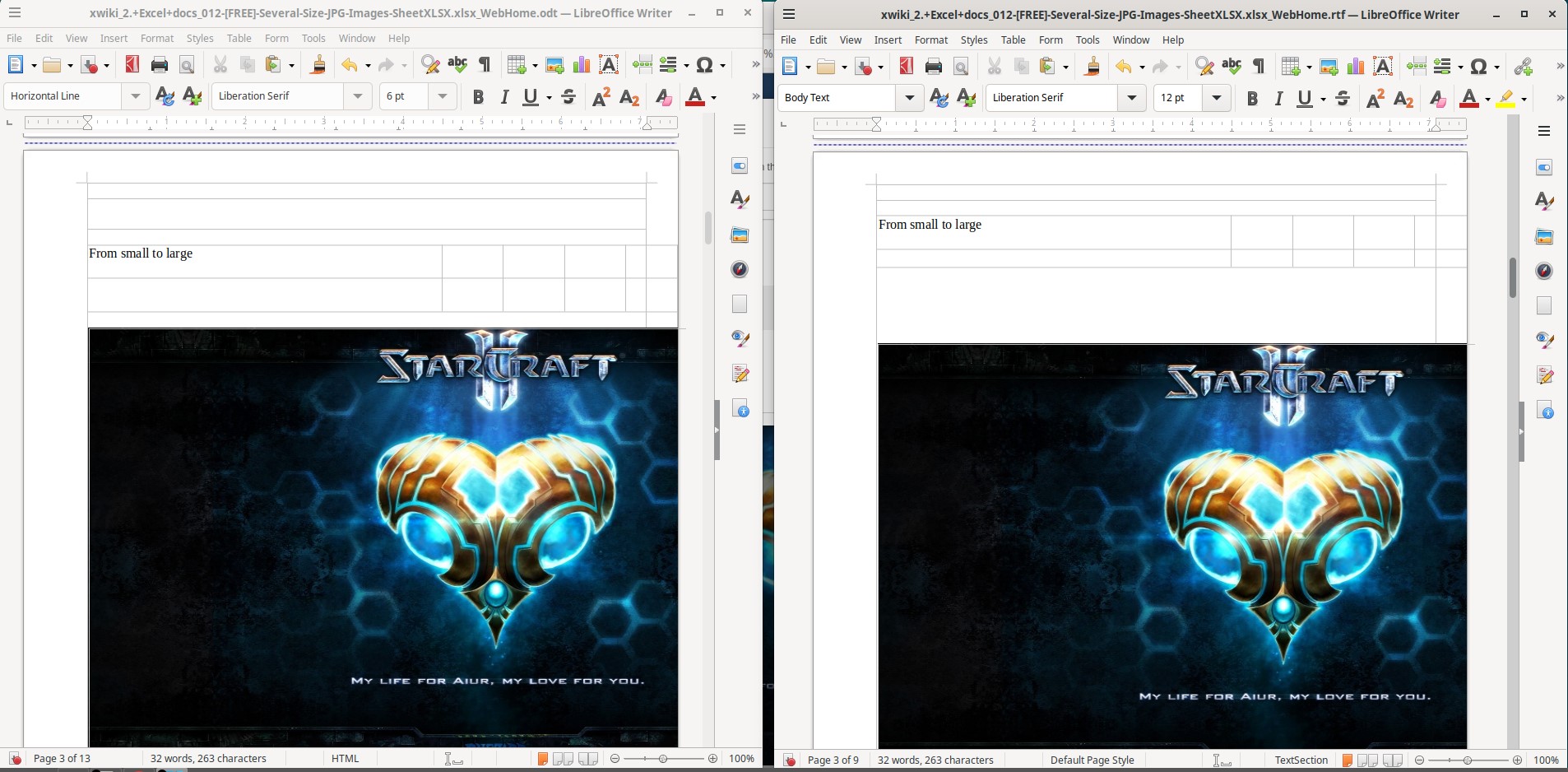Insert Text Box icon in left window
The width and height of the screenshot is (1568, 772).
tap(609, 65)
